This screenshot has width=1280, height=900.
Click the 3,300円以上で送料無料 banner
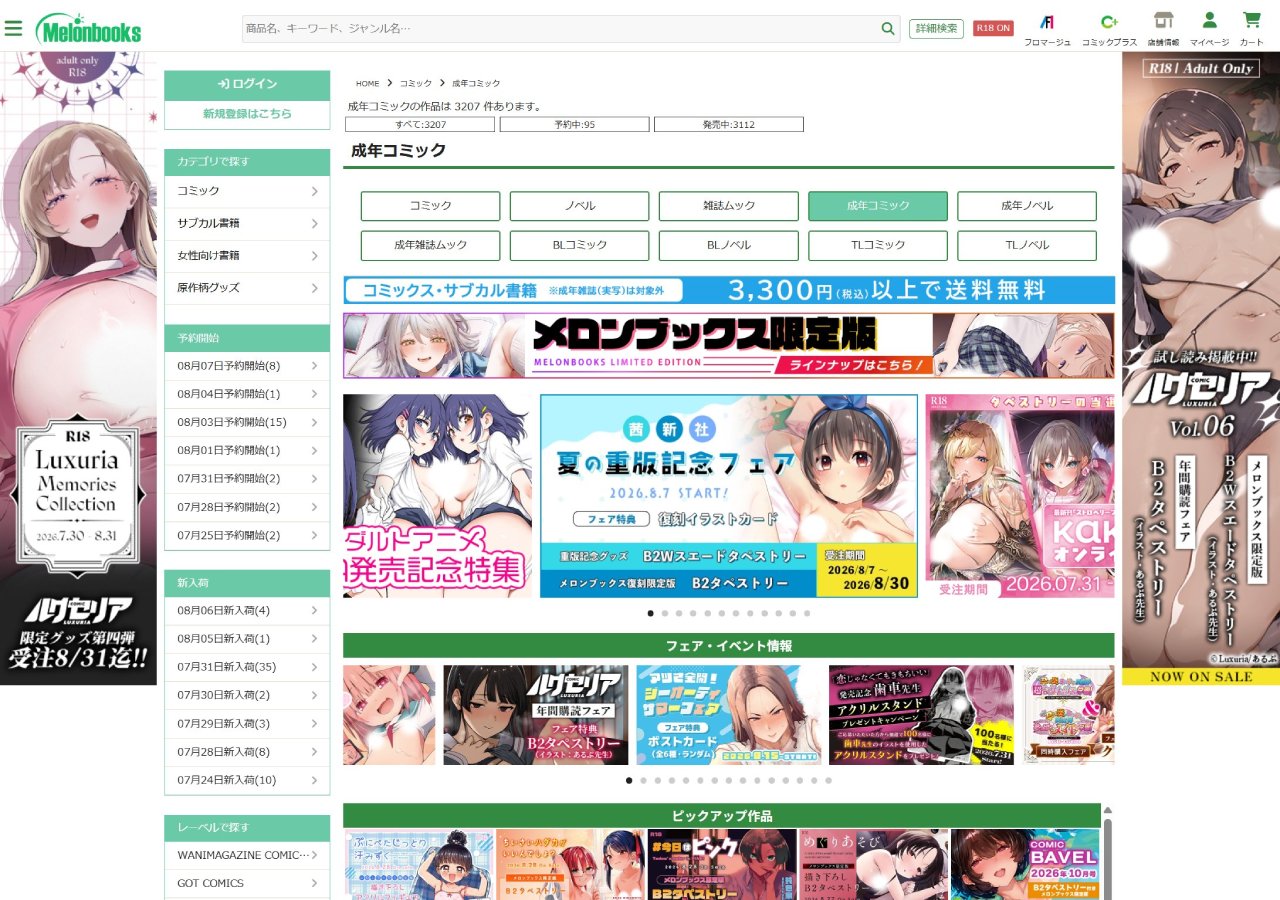pyautogui.click(x=729, y=290)
